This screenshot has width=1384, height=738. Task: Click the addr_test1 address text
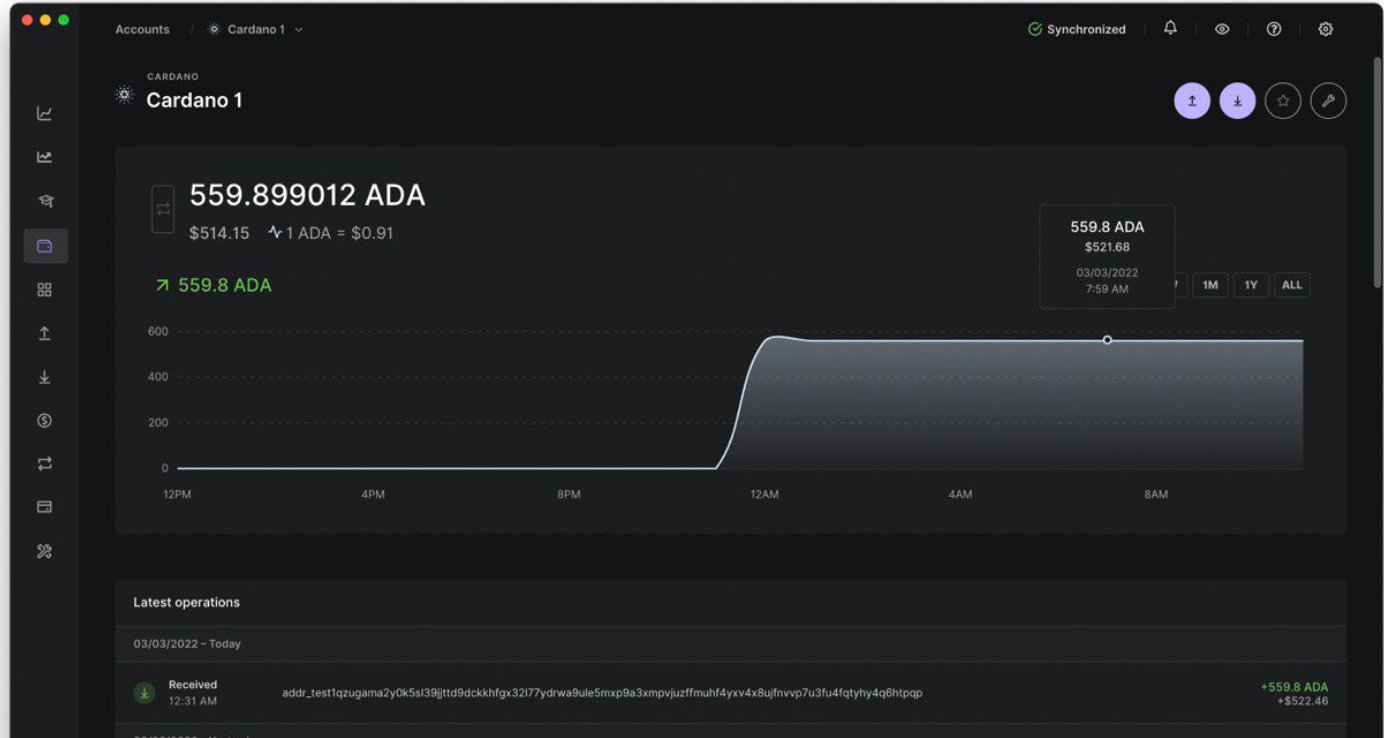coord(602,692)
